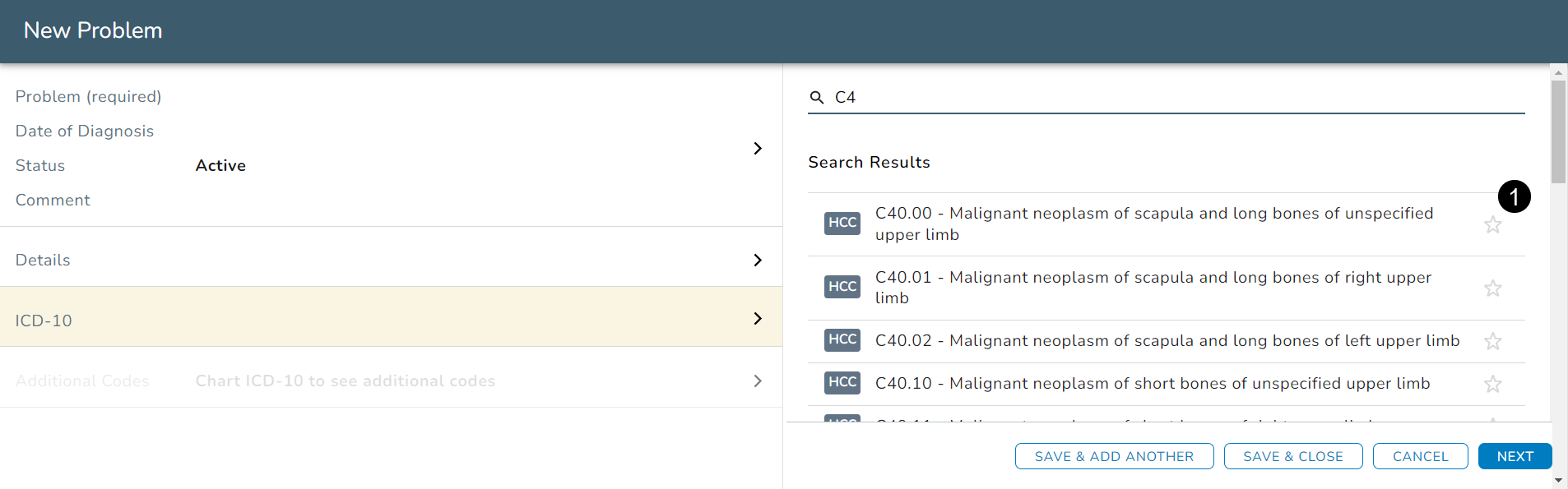
Task: Expand the Additional Codes chevron
Action: pyautogui.click(x=758, y=381)
